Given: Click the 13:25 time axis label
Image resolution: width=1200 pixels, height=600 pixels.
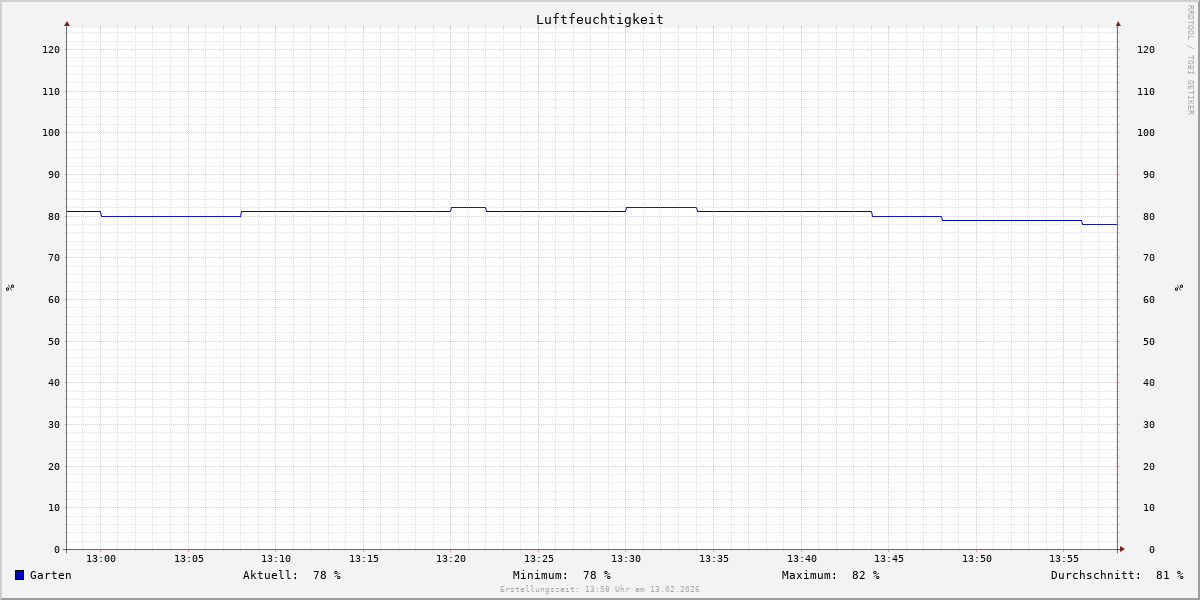Looking at the screenshot, I should click(539, 559).
